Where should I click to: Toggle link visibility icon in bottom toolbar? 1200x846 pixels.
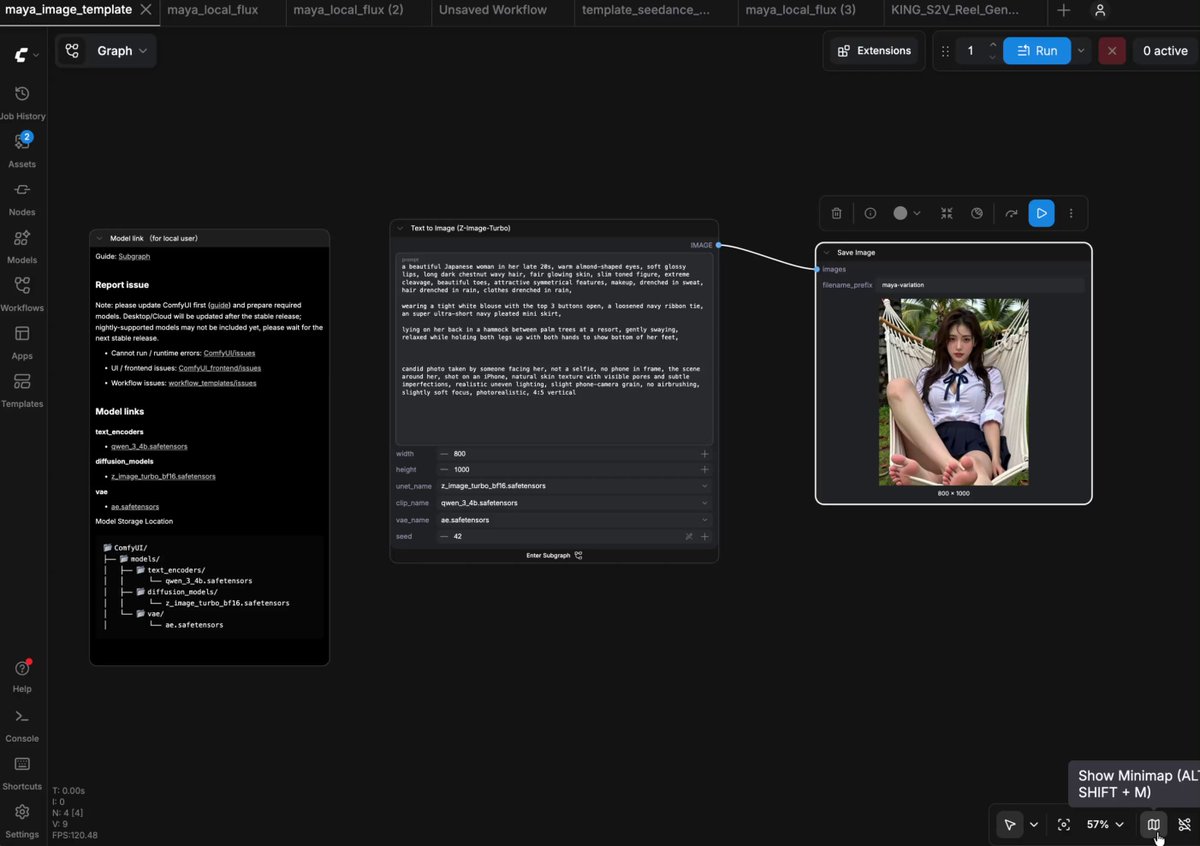(1184, 824)
